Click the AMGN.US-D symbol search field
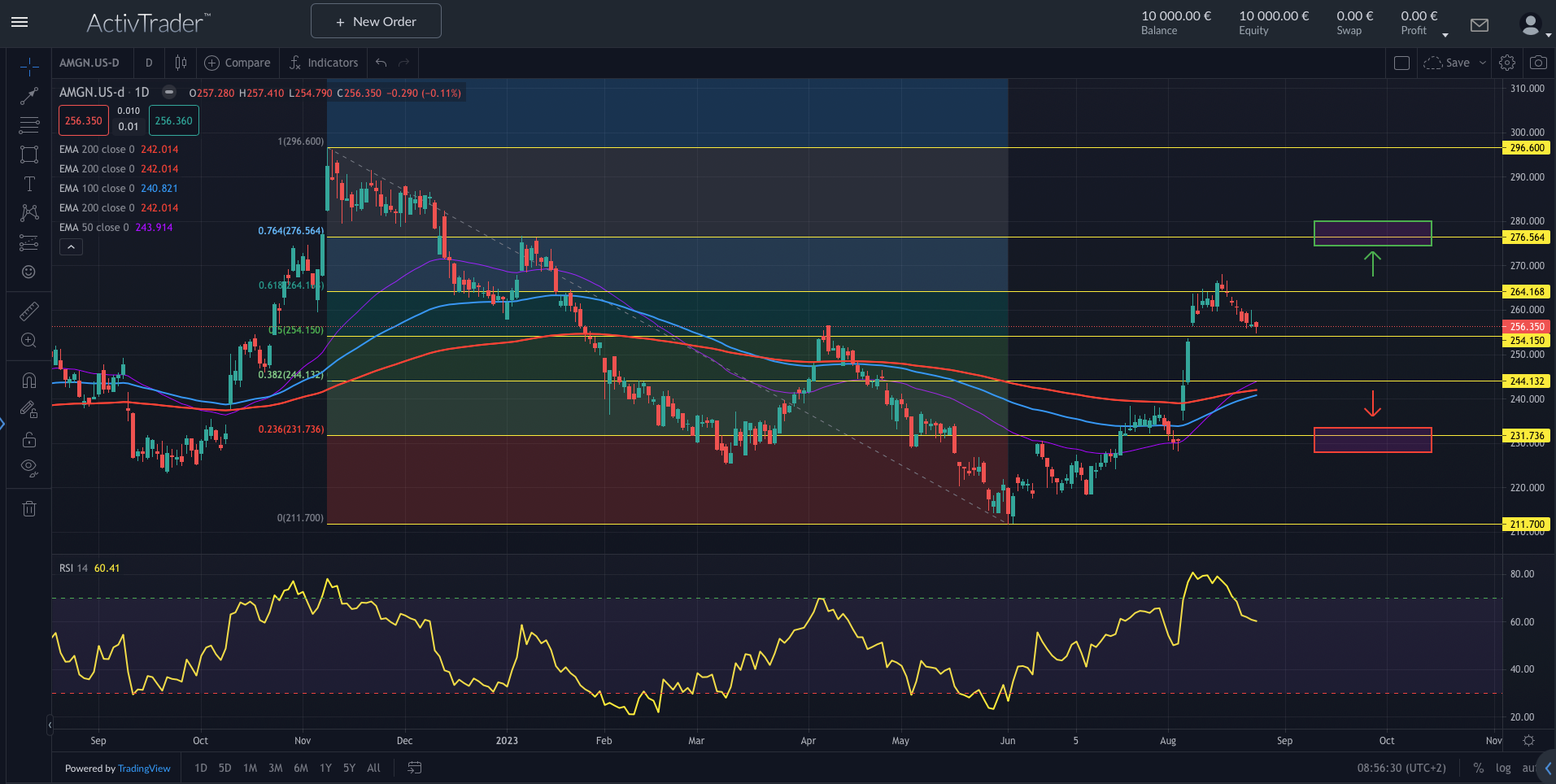1556x784 pixels. click(x=89, y=63)
